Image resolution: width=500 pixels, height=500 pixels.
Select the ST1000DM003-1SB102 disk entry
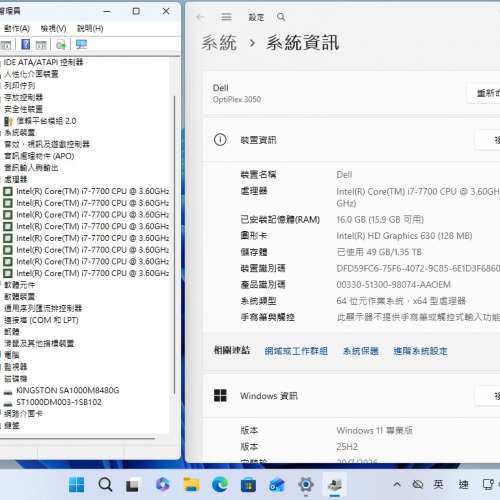[59, 402]
